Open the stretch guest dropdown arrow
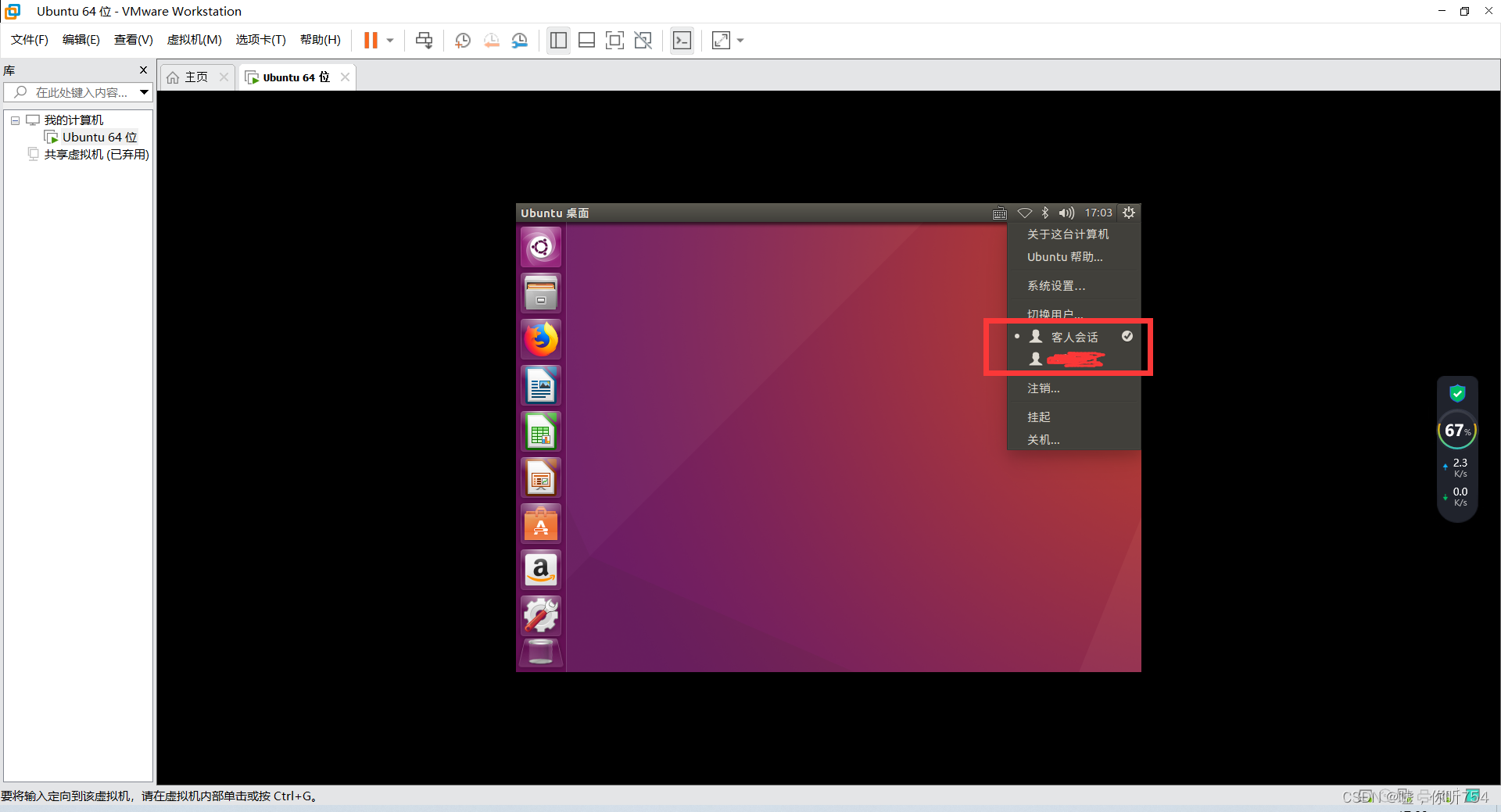 740,41
